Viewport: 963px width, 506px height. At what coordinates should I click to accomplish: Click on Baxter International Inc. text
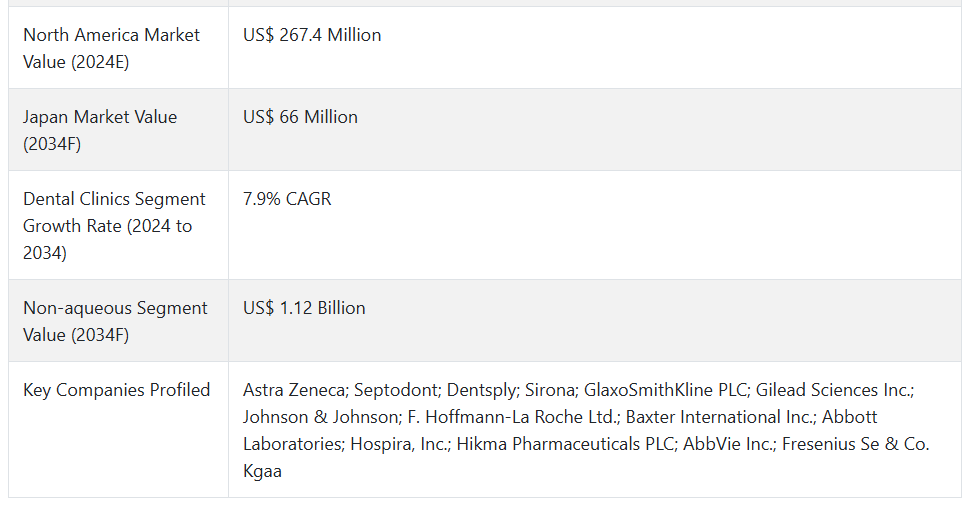[719, 417]
